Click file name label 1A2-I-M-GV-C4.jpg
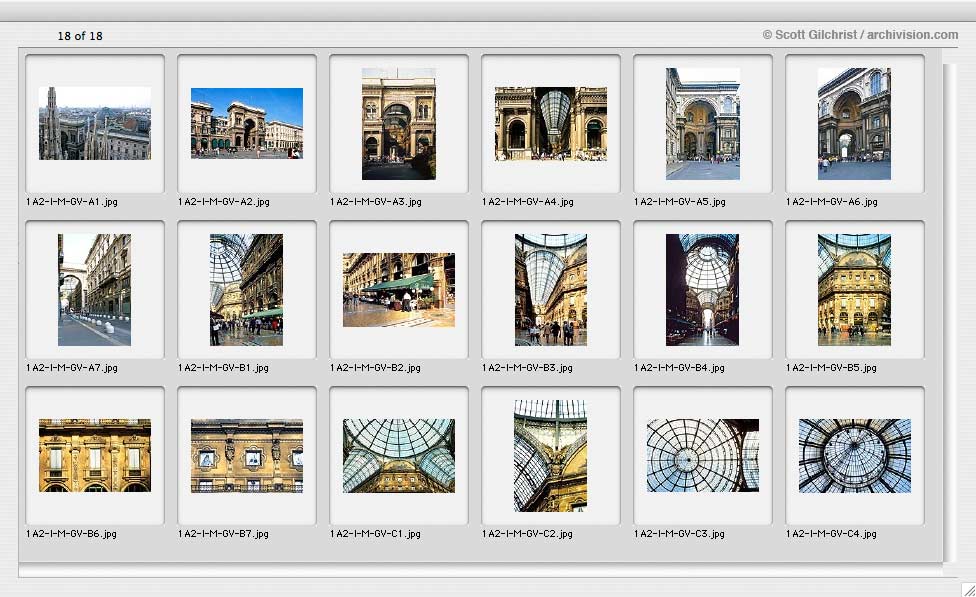The image size is (976, 597). pyautogui.click(x=830, y=534)
